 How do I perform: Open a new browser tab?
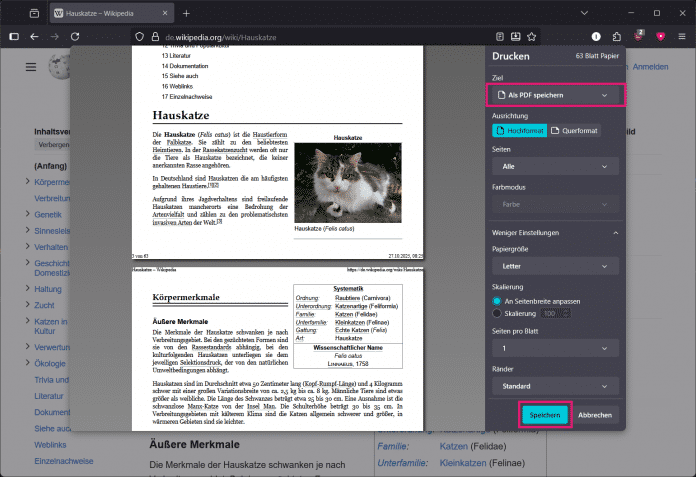tap(186, 13)
